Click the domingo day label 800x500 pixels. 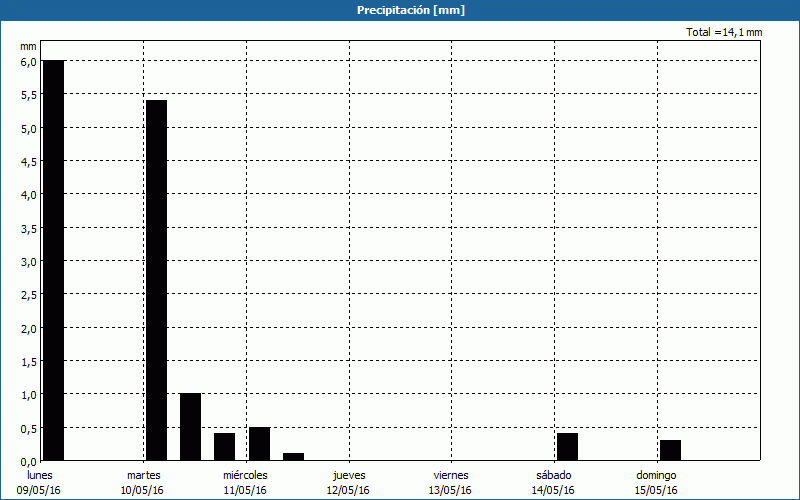pyautogui.click(x=656, y=475)
